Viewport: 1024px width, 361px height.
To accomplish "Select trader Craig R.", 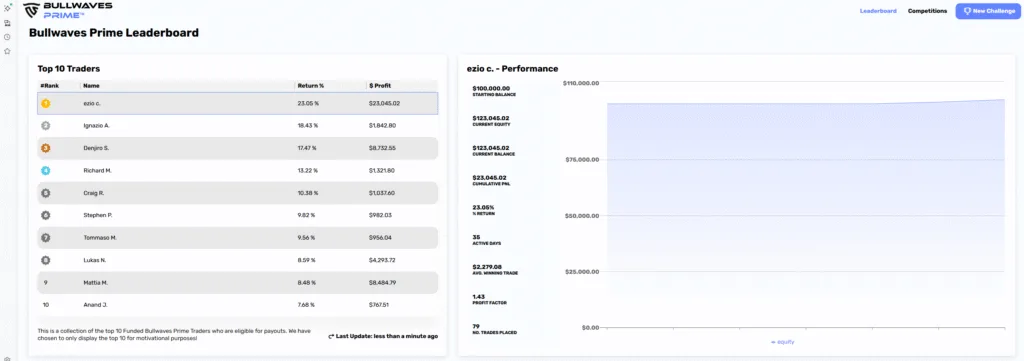I will click(238, 193).
